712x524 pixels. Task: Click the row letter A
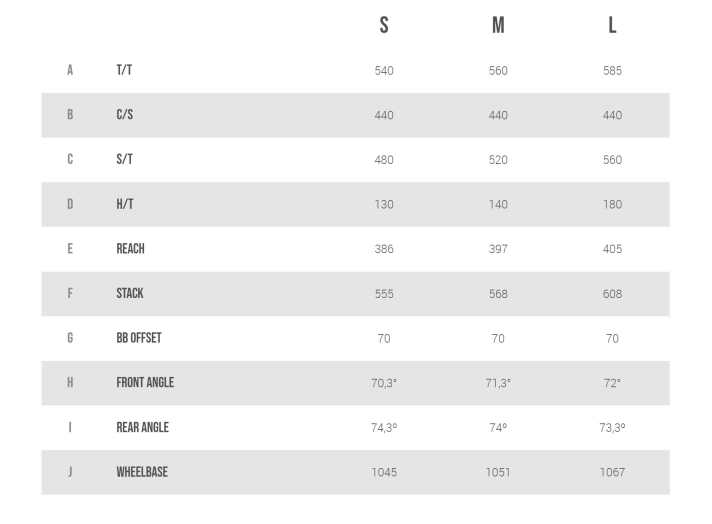coord(70,71)
